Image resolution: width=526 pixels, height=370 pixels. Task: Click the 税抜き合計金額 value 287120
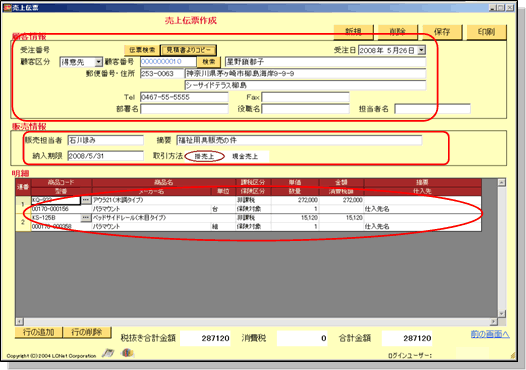coord(205,338)
